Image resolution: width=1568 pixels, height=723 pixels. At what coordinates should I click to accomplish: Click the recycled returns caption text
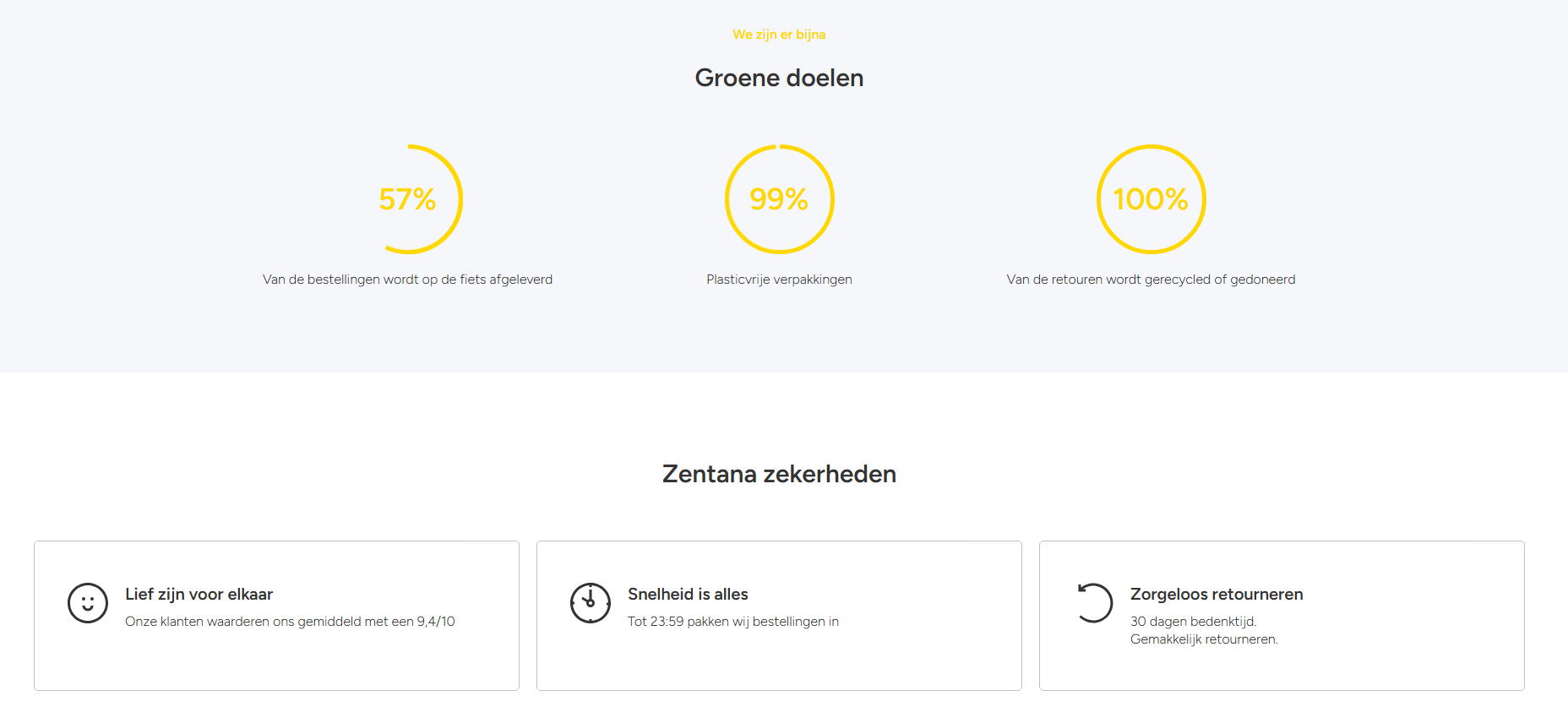click(x=1151, y=280)
